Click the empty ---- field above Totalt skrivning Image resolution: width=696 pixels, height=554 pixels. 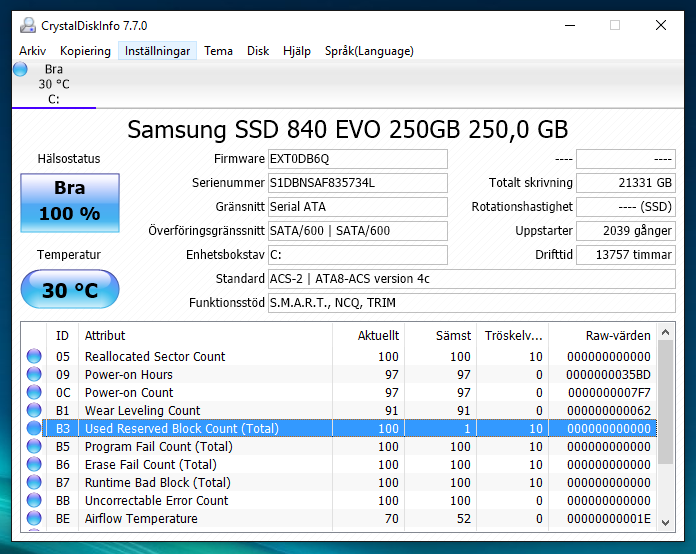[x=626, y=159]
